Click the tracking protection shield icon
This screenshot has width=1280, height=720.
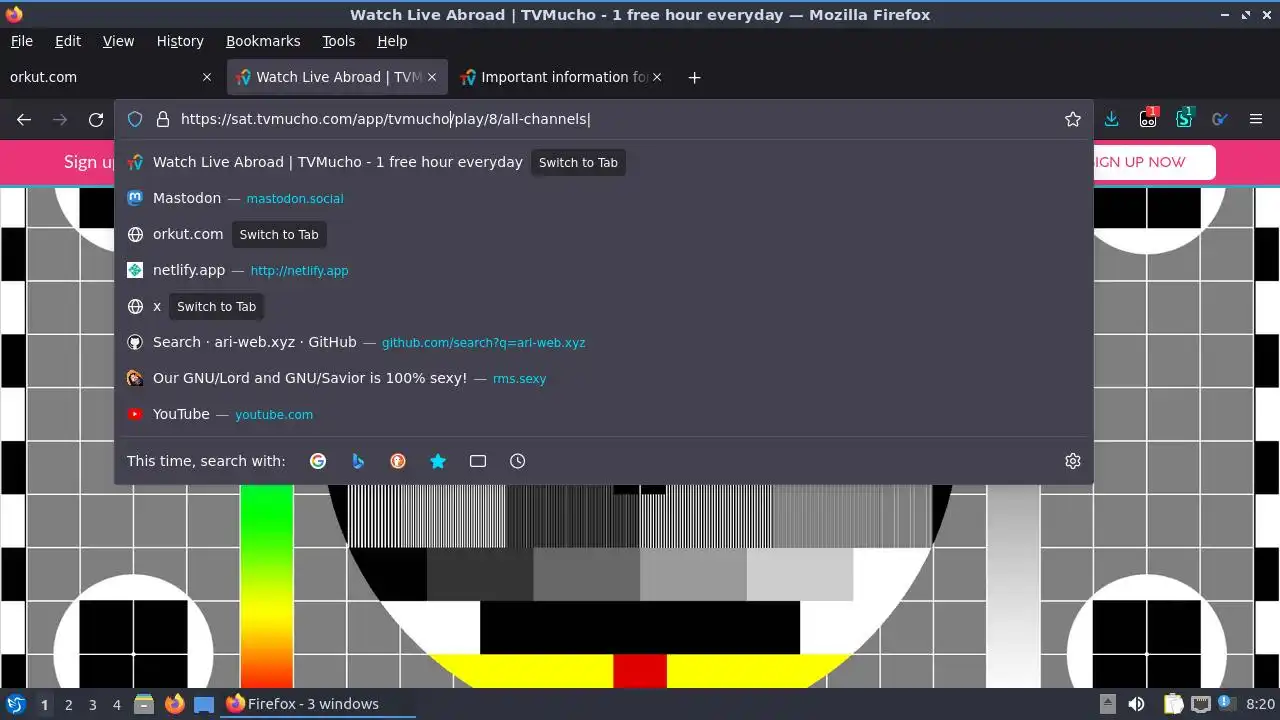click(135, 119)
